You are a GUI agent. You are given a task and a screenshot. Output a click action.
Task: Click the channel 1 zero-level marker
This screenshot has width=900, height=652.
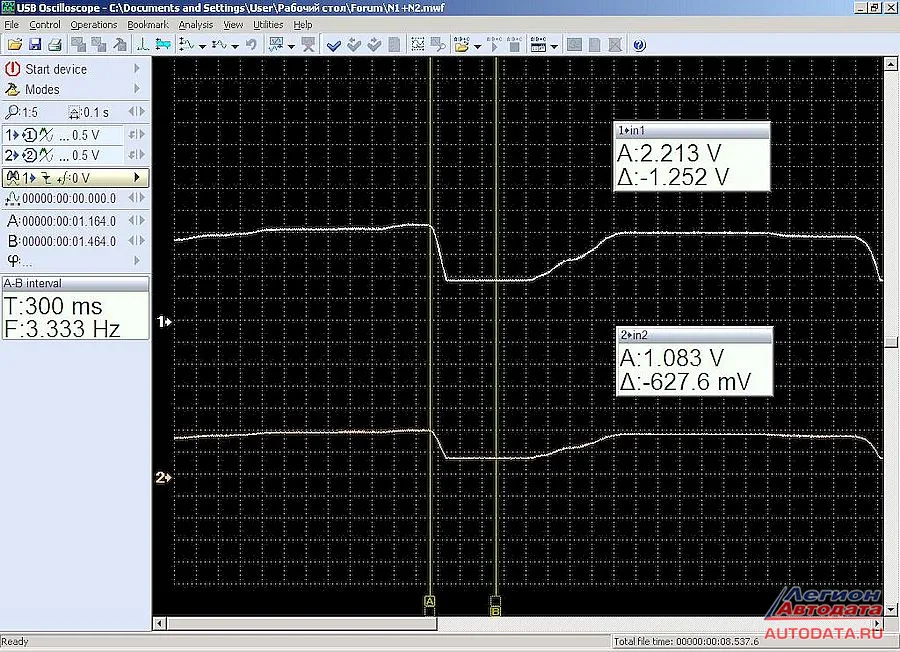164,322
